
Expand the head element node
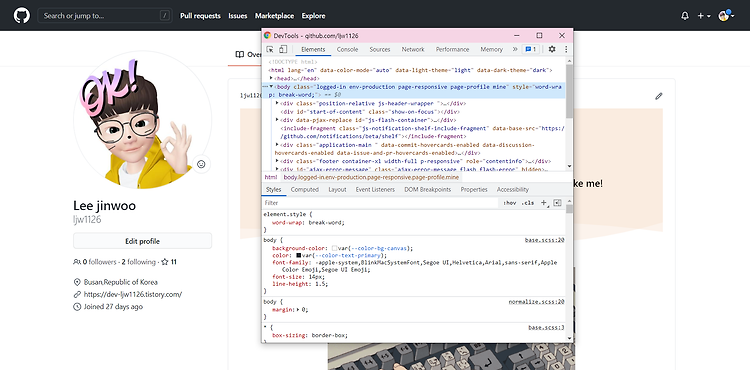point(271,78)
